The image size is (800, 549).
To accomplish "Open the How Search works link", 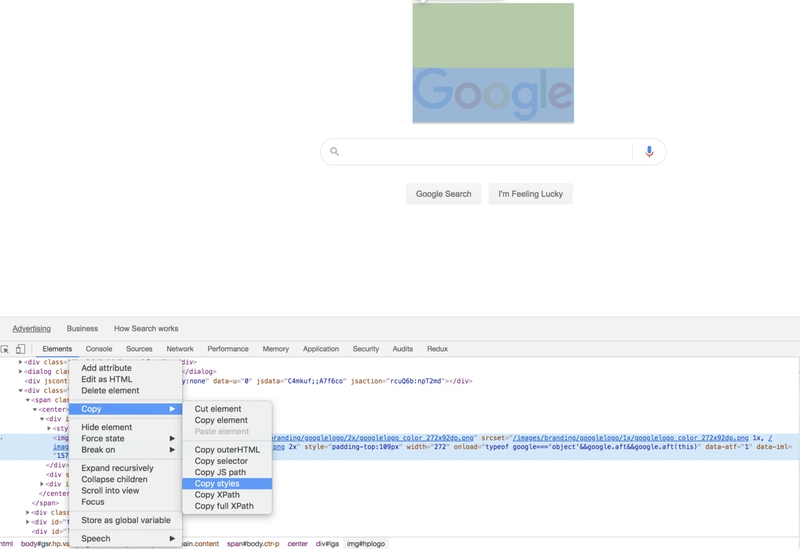I will [146, 329].
